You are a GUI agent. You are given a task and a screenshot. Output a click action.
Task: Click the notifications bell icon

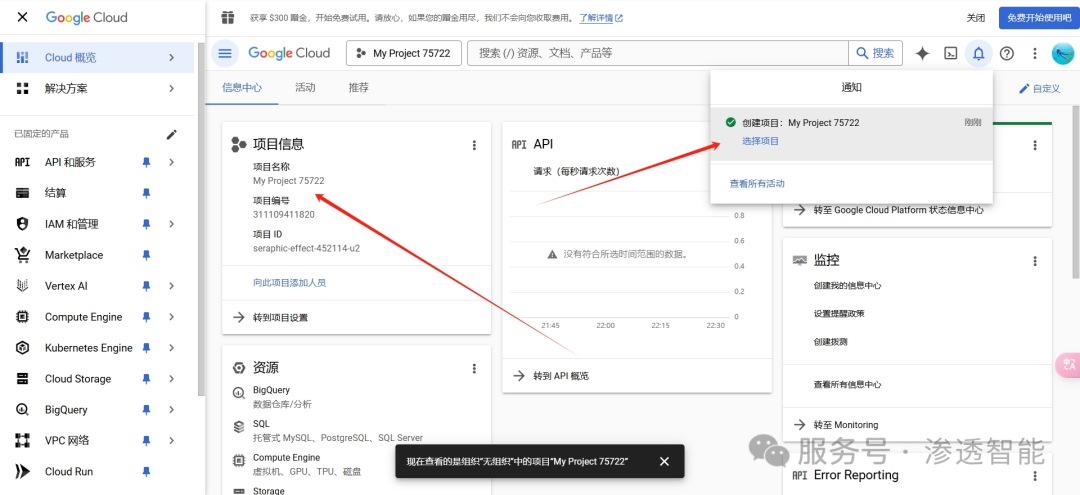coord(978,54)
